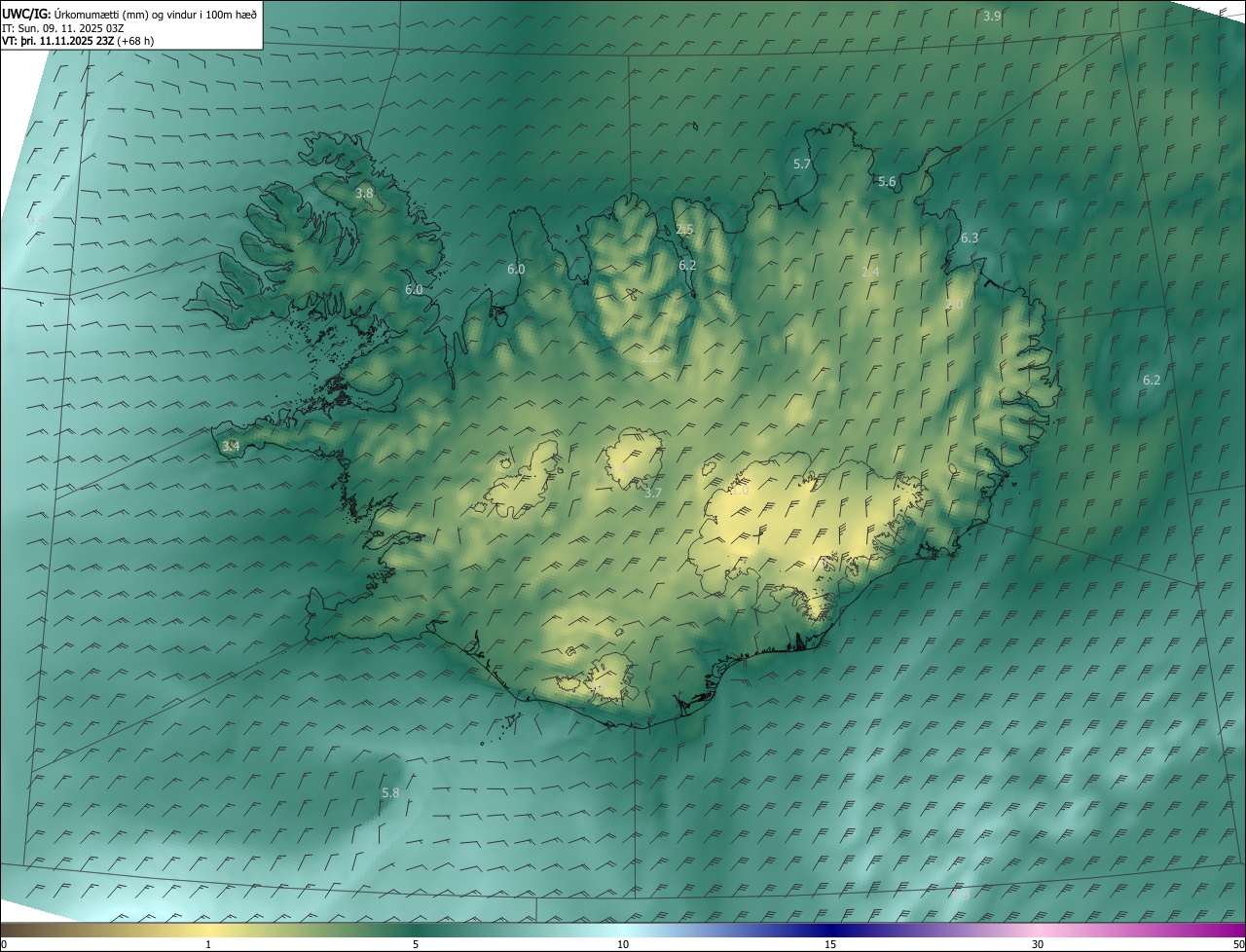Click the map title "Úrkomumætti (mm) og vindur í 100m hæð"
The height and width of the screenshot is (952, 1246).
click(x=156, y=15)
